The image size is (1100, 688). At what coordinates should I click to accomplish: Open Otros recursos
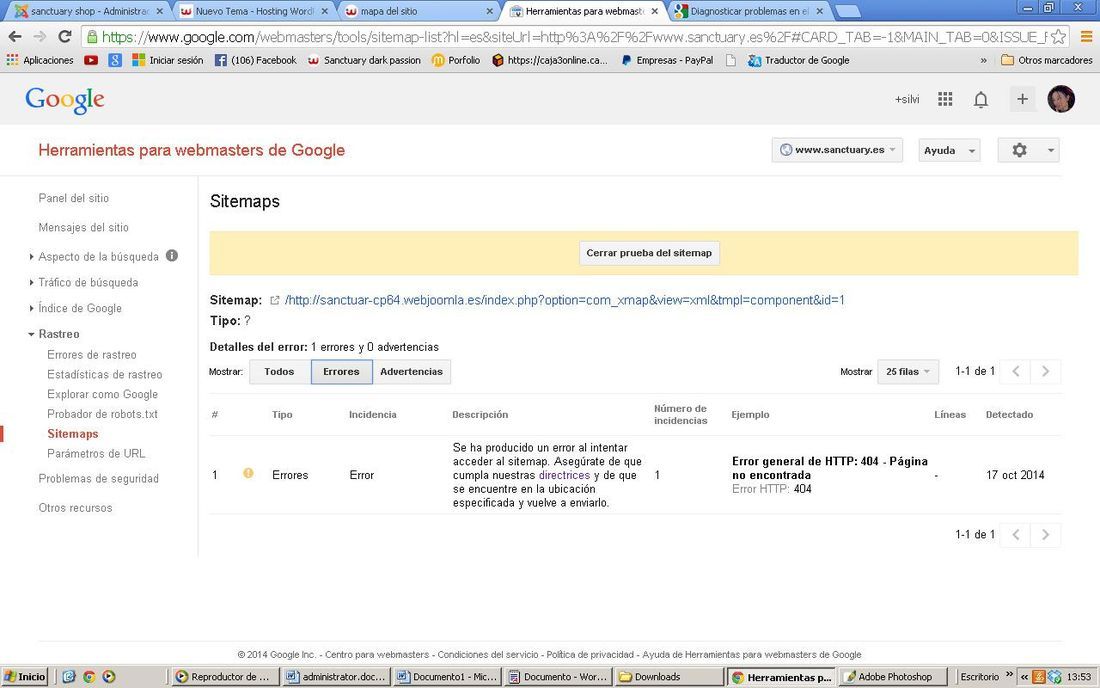(x=75, y=508)
